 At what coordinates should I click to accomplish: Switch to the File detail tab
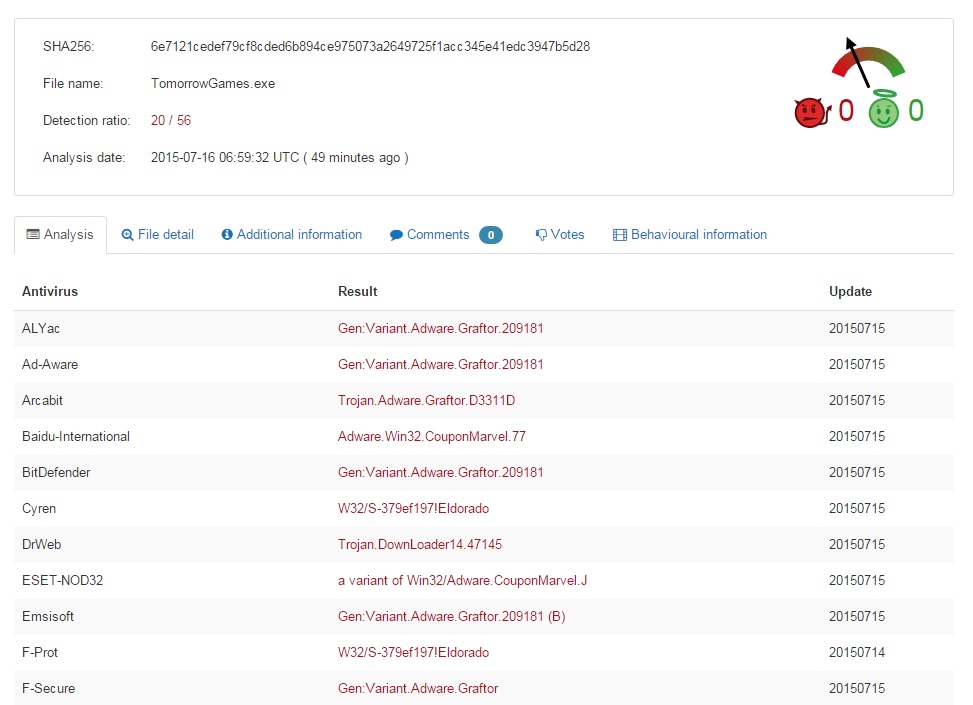tap(158, 235)
